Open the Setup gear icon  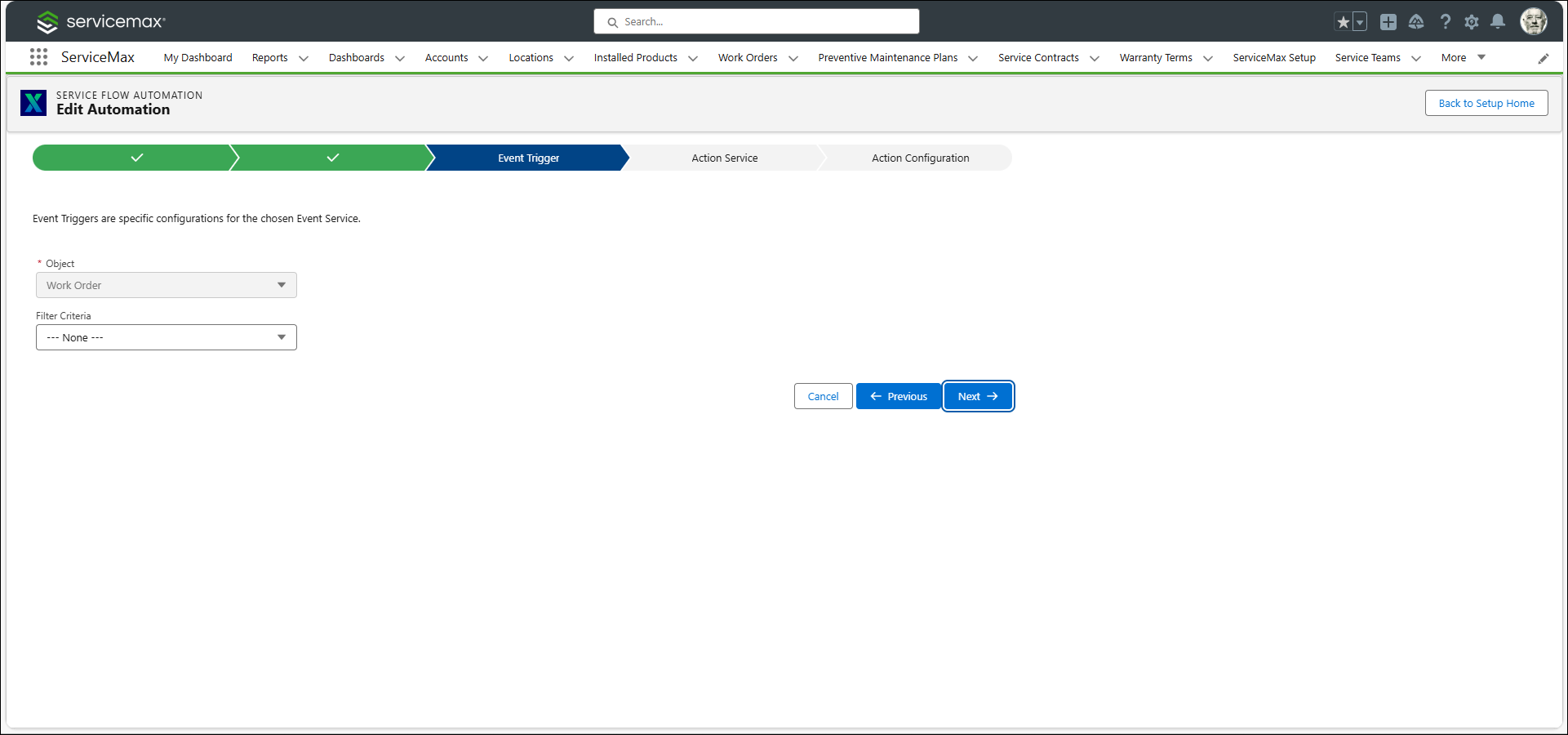pyautogui.click(x=1472, y=22)
